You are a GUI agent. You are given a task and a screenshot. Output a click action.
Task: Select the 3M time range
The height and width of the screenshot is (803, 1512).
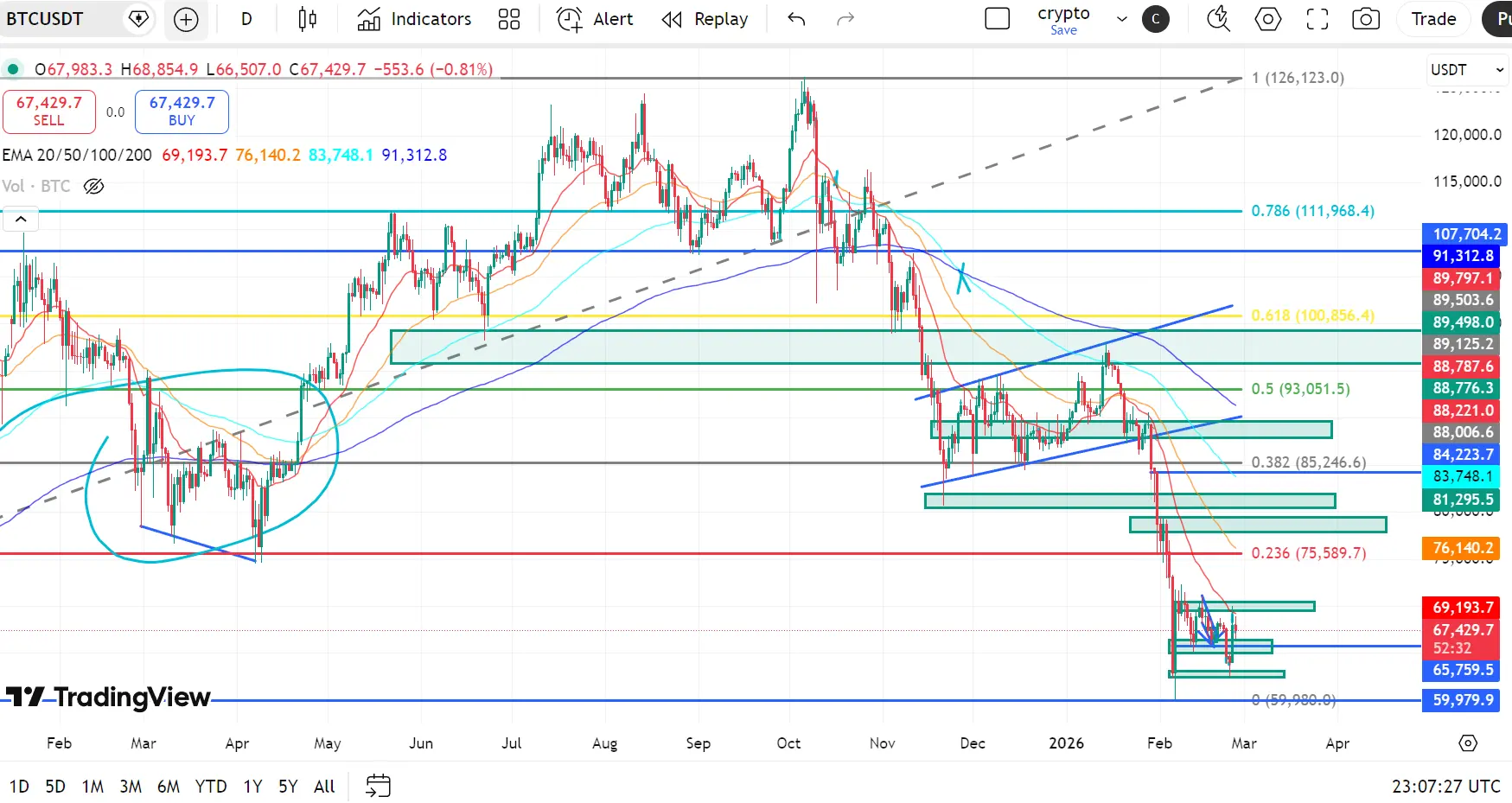131,786
